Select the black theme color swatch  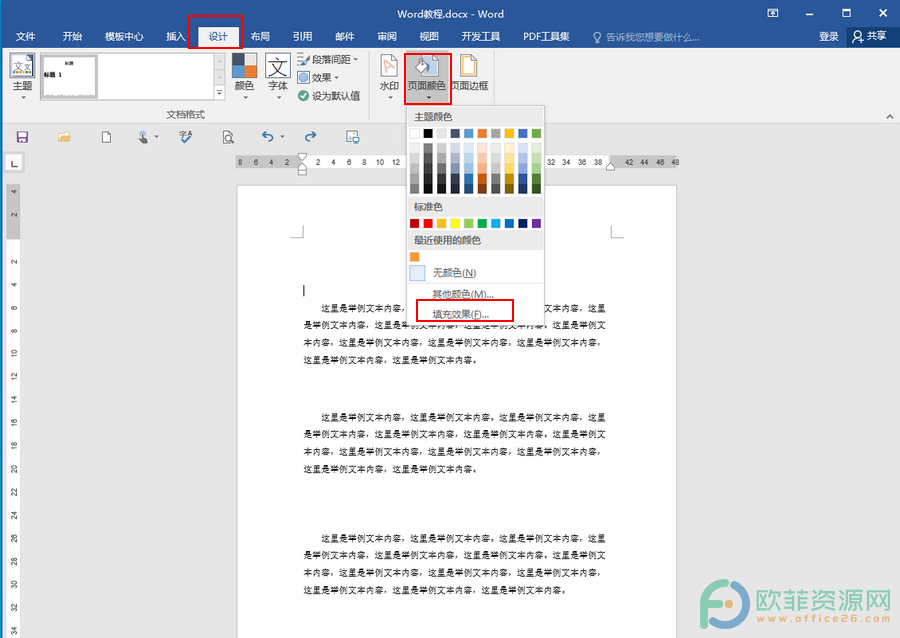(428, 133)
